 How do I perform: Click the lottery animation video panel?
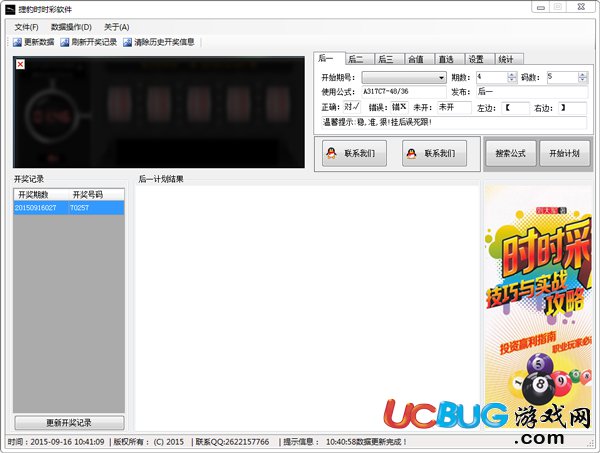159,112
